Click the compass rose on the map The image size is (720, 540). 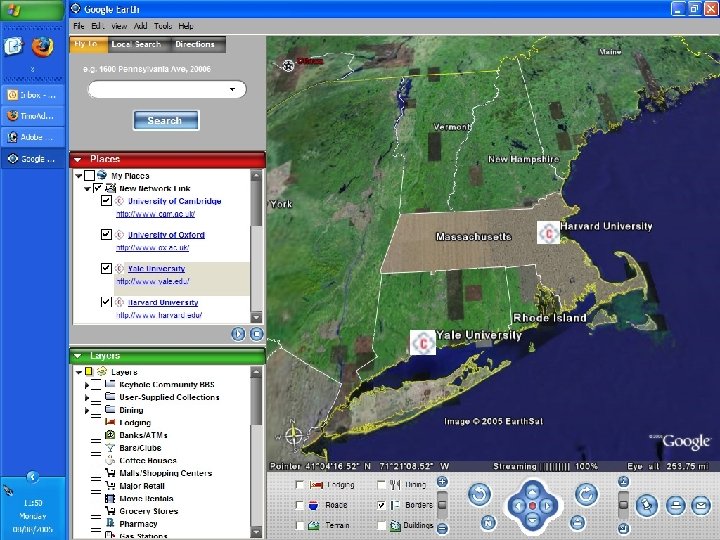(293, 434)
